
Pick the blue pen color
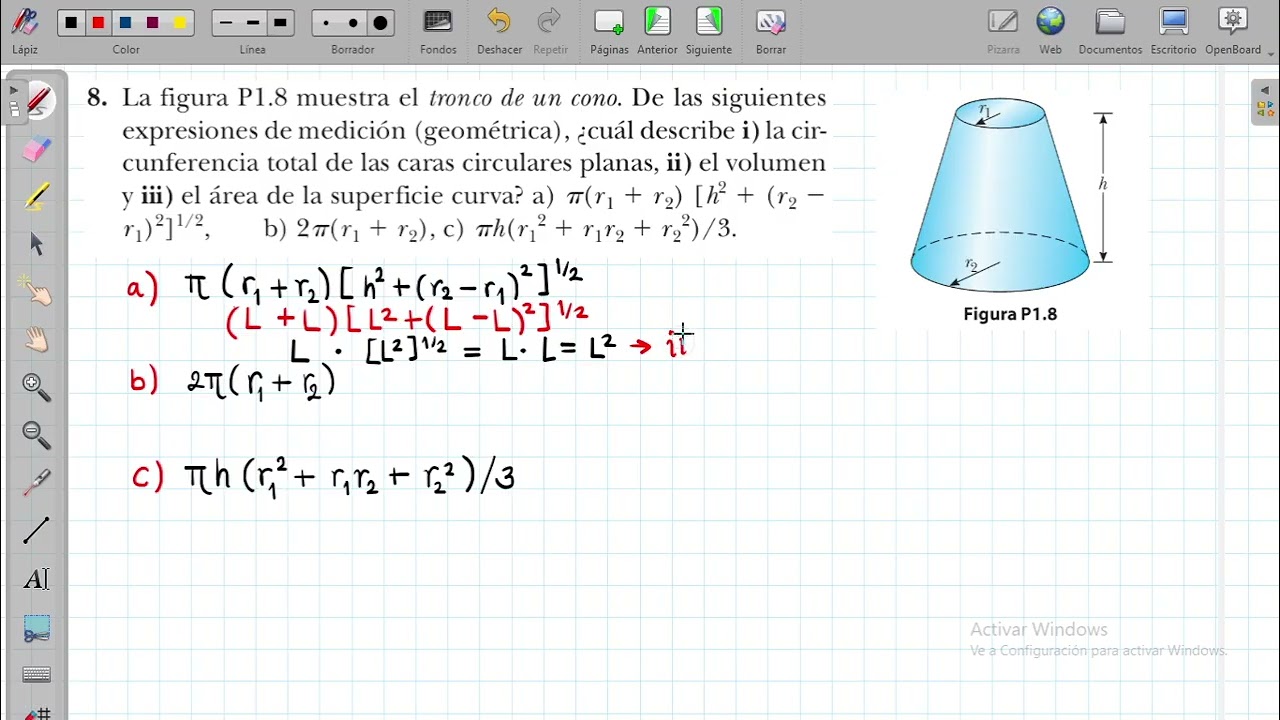[125, 23]
